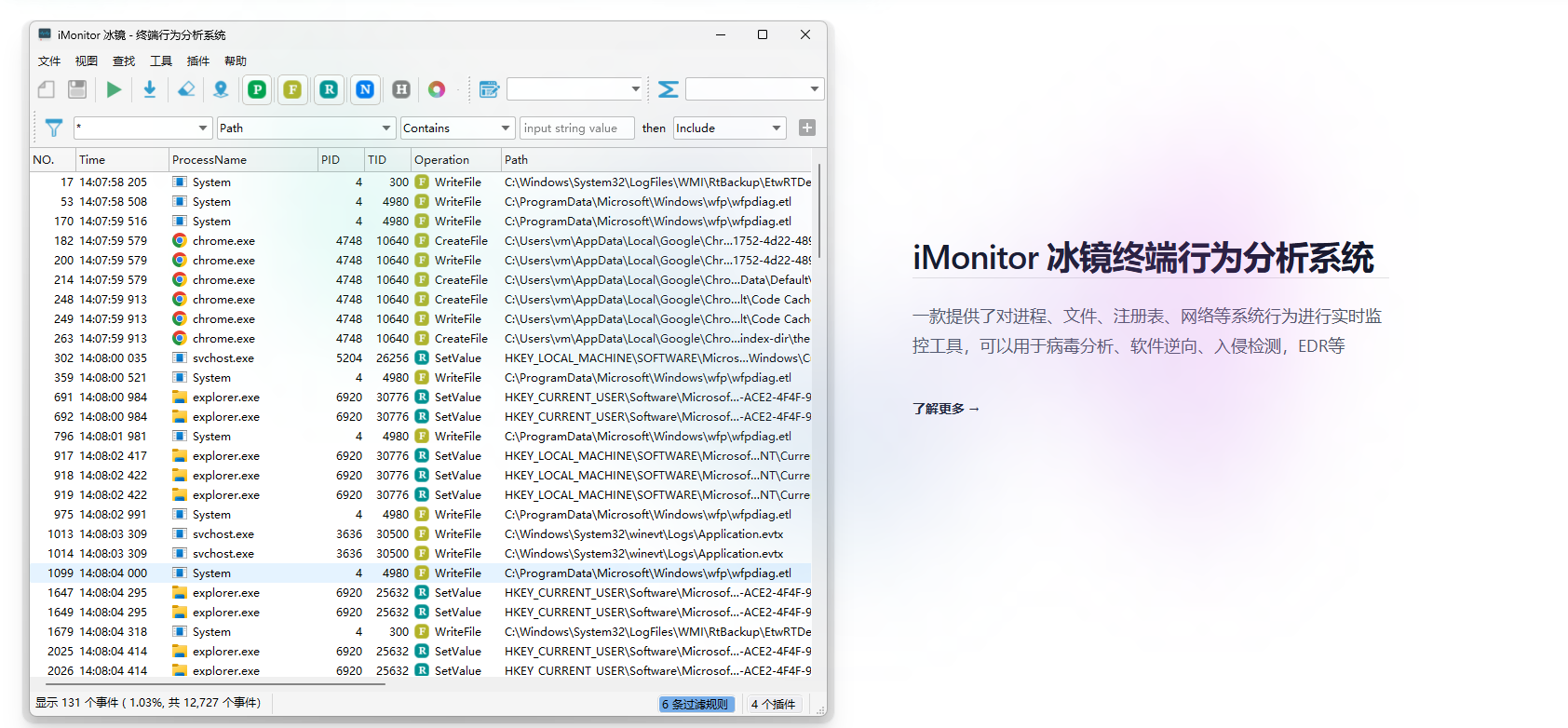The width and height of the screenshot is (1568, 728).
Task: Start capture with the green play icon
Action: (114, 89)
